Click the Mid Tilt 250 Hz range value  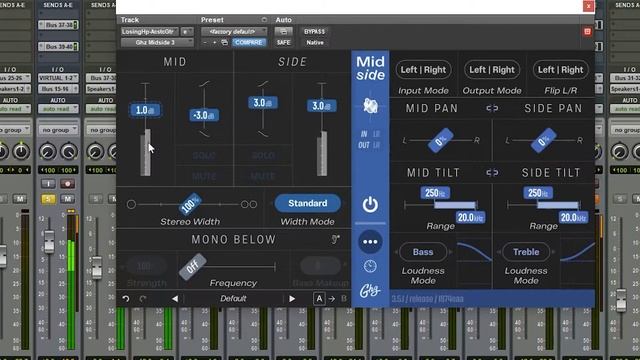point(435,193)
